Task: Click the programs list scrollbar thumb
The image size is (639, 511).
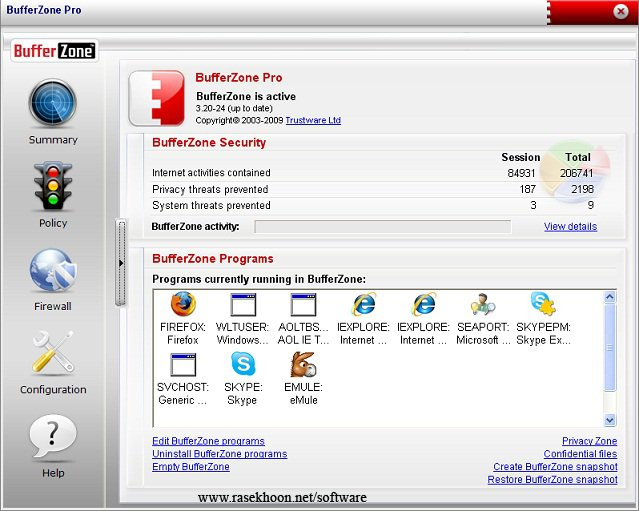Action: (610, 348)
